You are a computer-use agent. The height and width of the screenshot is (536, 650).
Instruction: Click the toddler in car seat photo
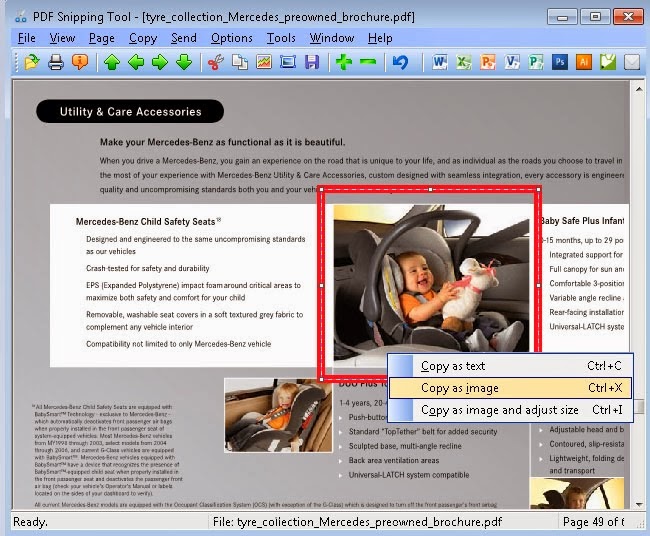point(278,415)
